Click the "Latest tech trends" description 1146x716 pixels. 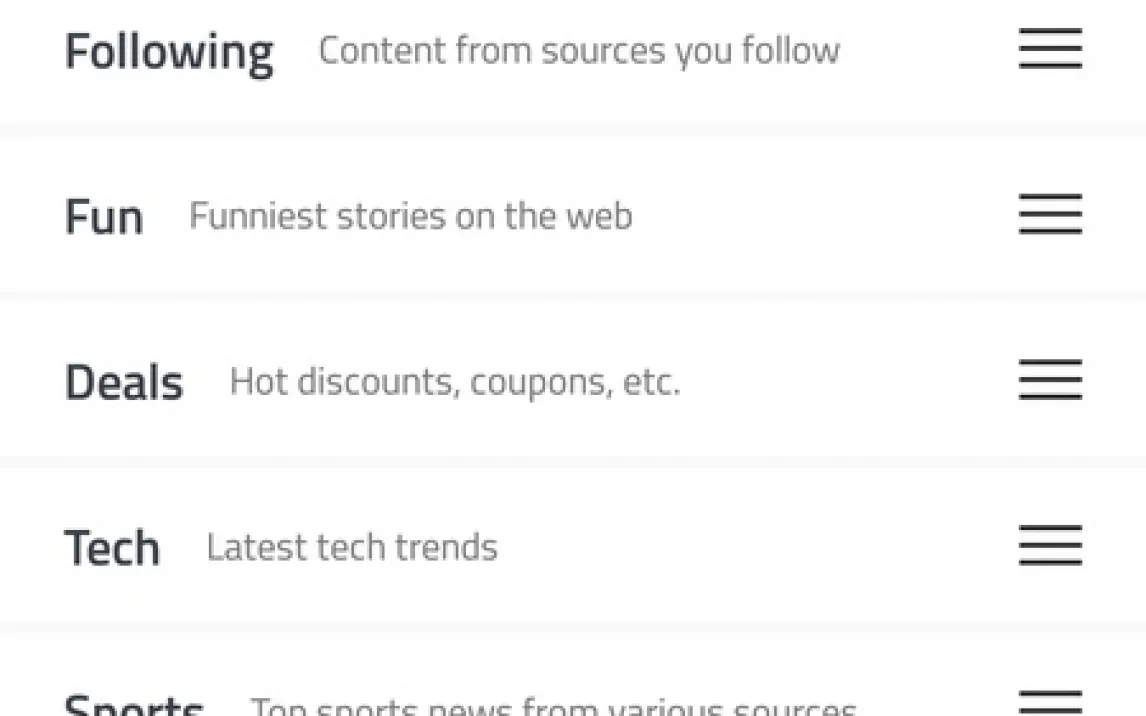(x=352, y=547)
